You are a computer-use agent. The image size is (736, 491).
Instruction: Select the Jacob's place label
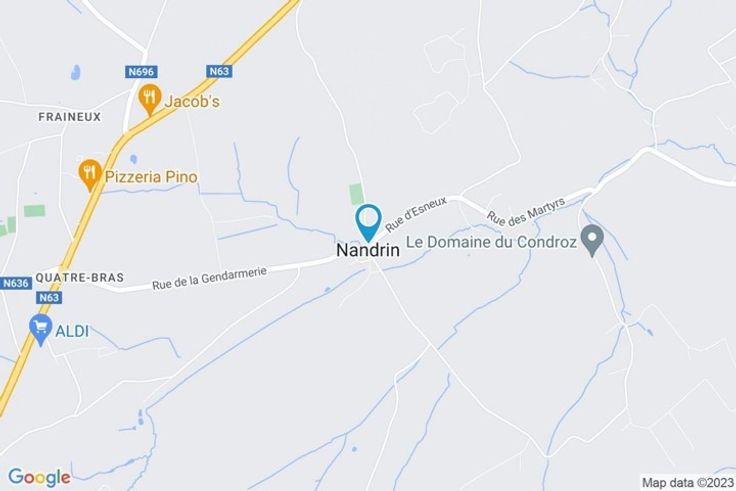click(x=192, y=102)
